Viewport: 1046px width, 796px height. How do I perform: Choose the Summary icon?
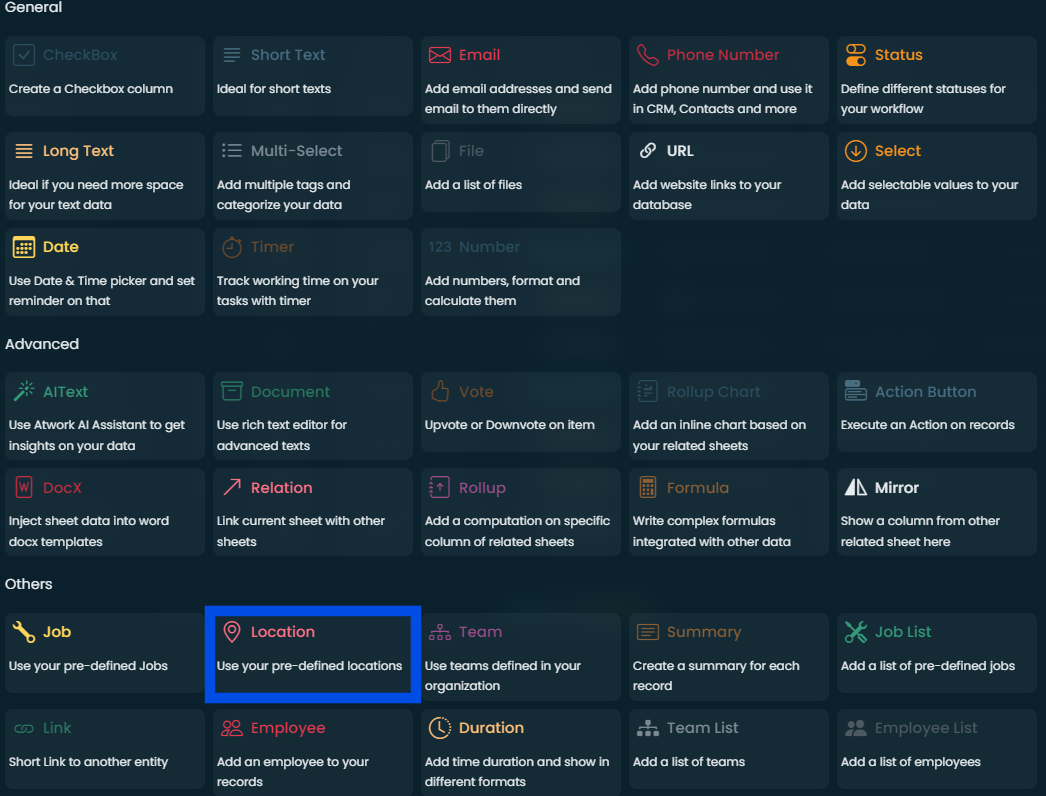click(647, 631)
